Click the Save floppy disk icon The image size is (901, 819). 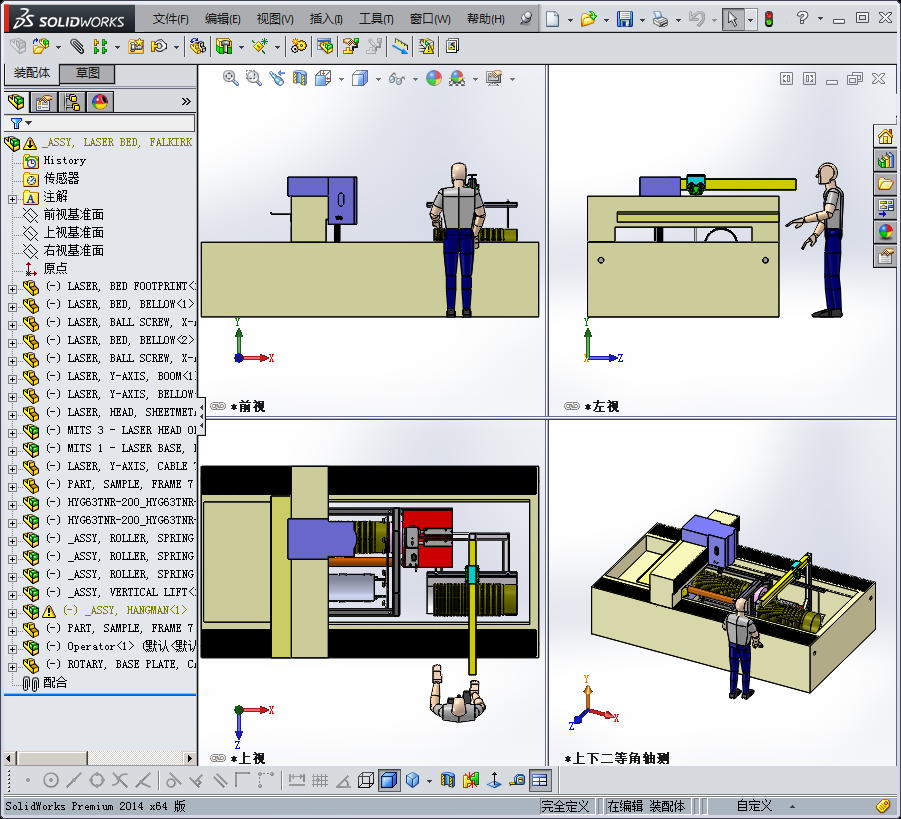tap(625, 19)
